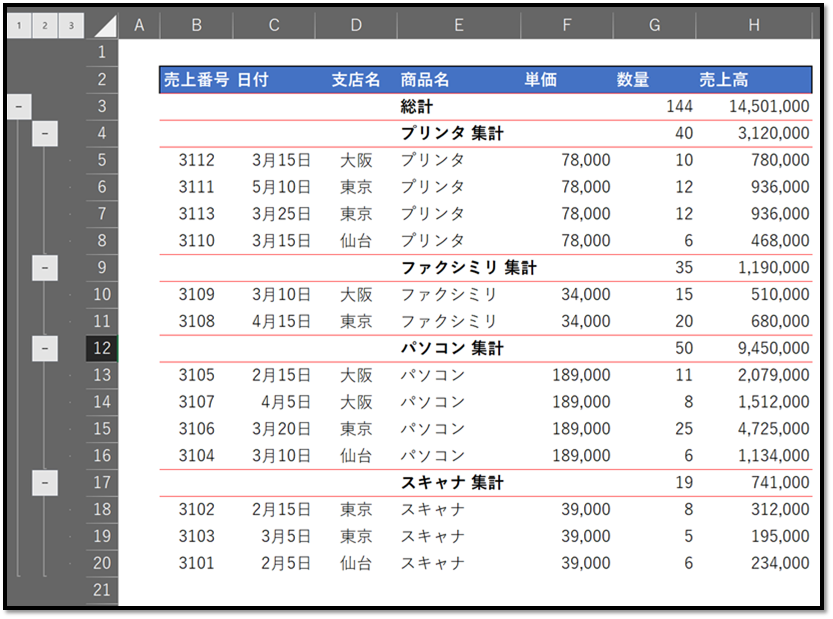This screenshot has height=619, width=833.
Task: Select the パソコン 集計 label cell
Action: click(x=458, y=348)
